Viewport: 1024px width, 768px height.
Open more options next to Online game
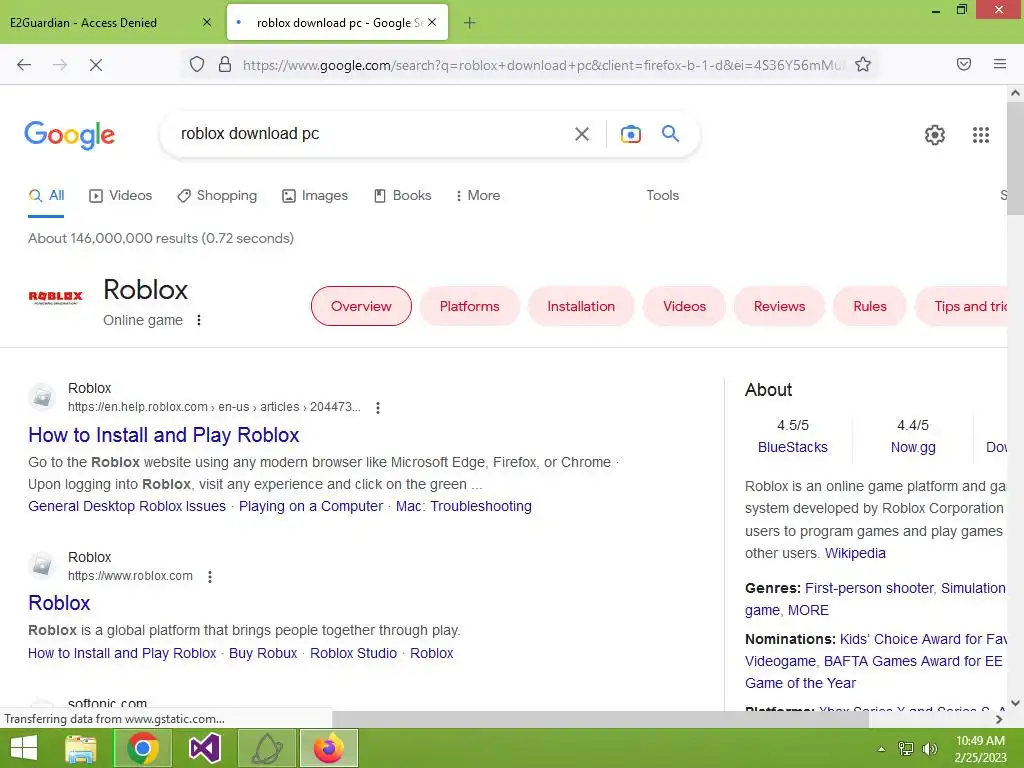coord(199,320)
